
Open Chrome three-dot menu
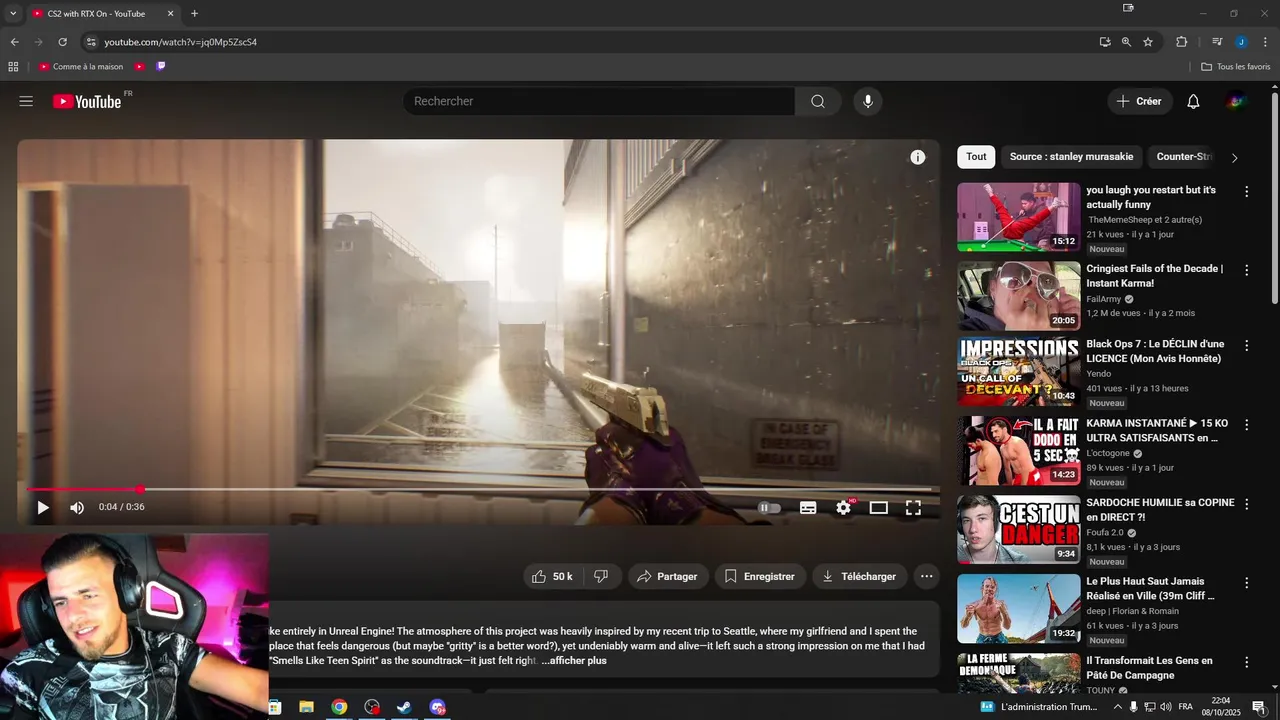[x=1265, y=42]
